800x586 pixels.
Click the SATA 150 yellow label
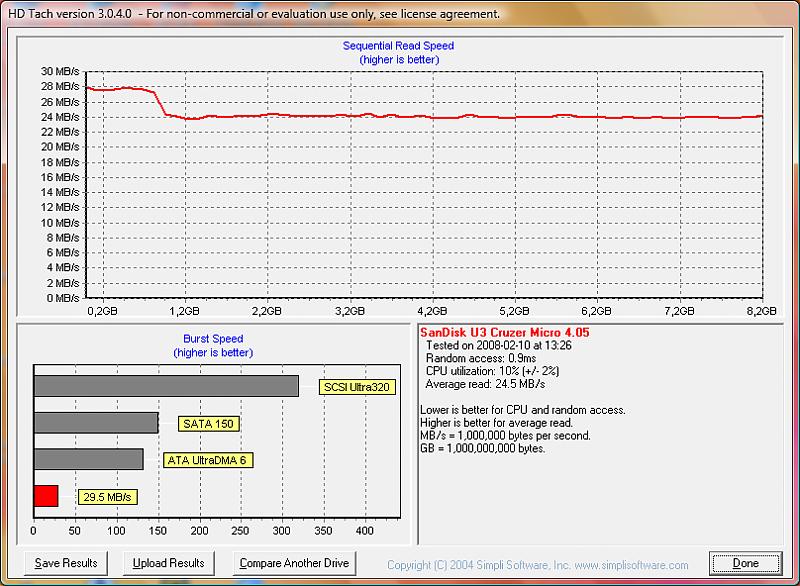(x=209, y=424)
